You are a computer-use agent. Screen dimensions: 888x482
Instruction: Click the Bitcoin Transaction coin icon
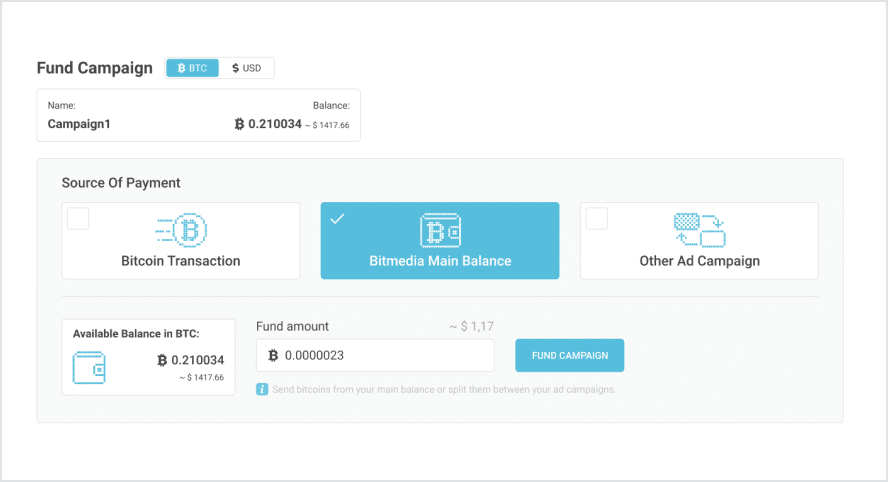[182, 231]
